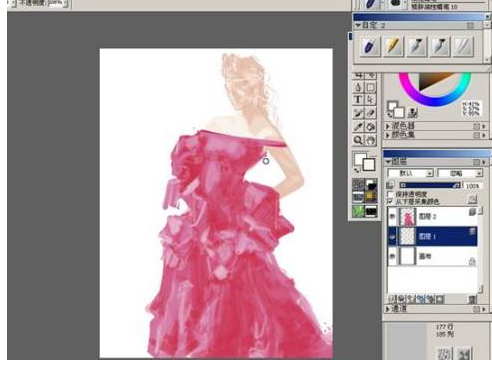
Task: Hide layer 图层 1 using its eye icon
Action: pos(393,236)
